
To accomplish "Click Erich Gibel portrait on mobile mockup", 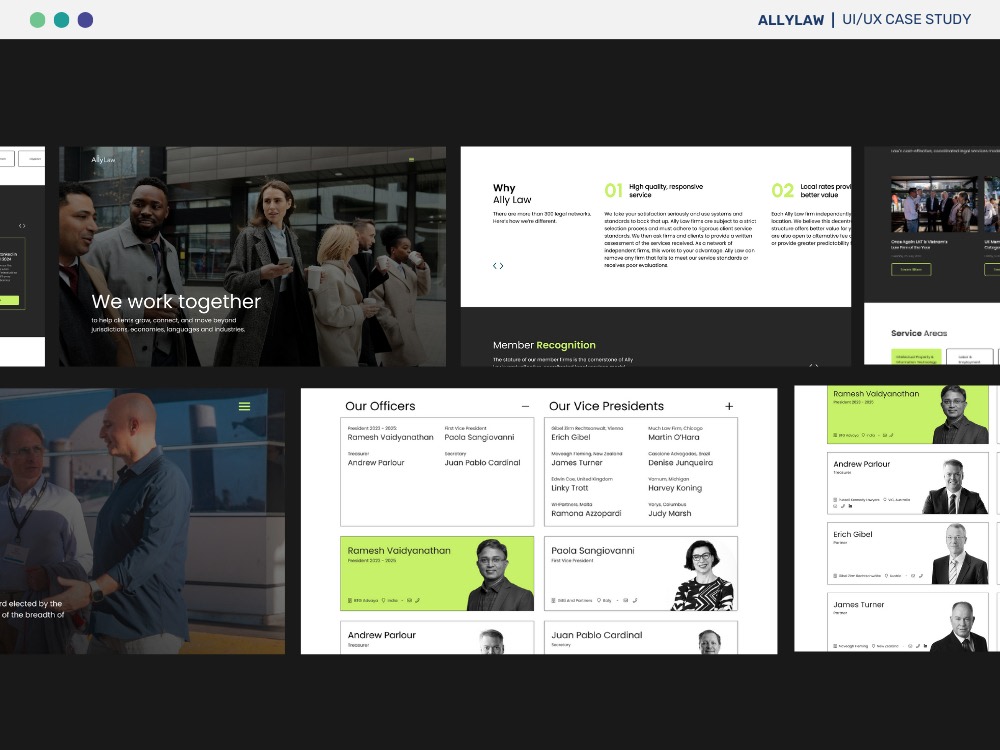I will [x=959, y=554].
